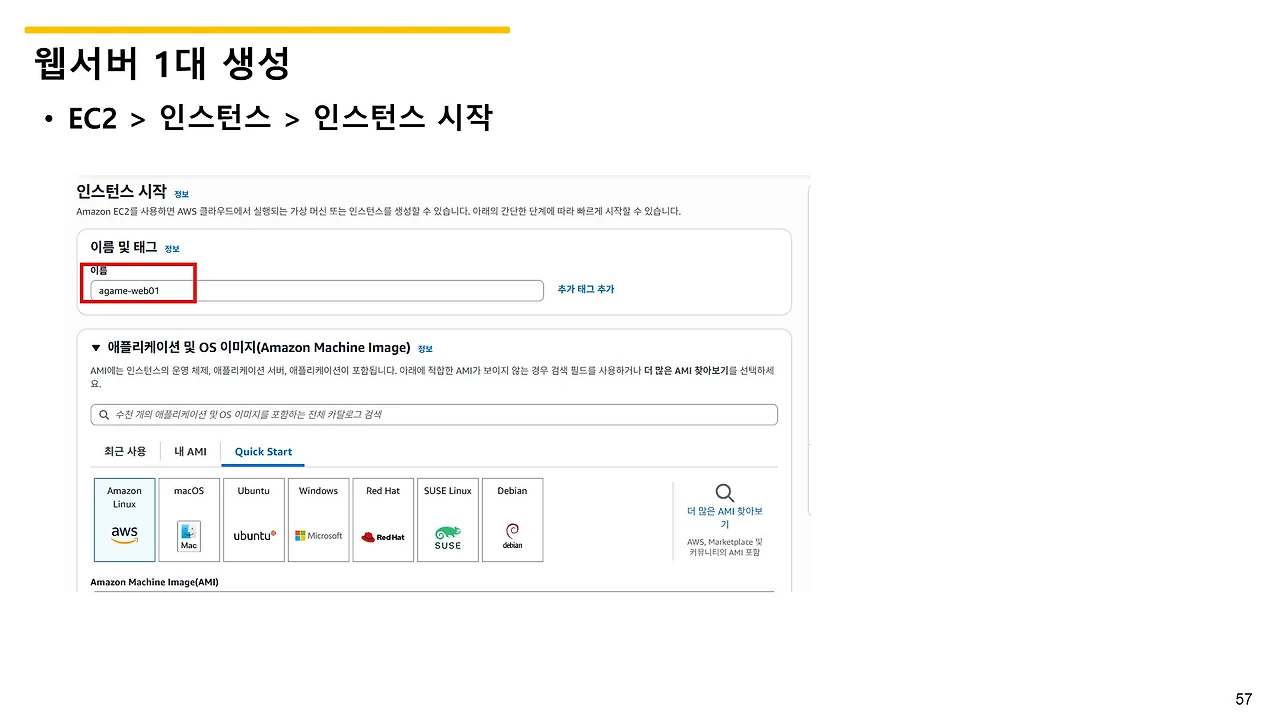
Task: Click the 추가 태그 추가 link
Action: (586, 288)
